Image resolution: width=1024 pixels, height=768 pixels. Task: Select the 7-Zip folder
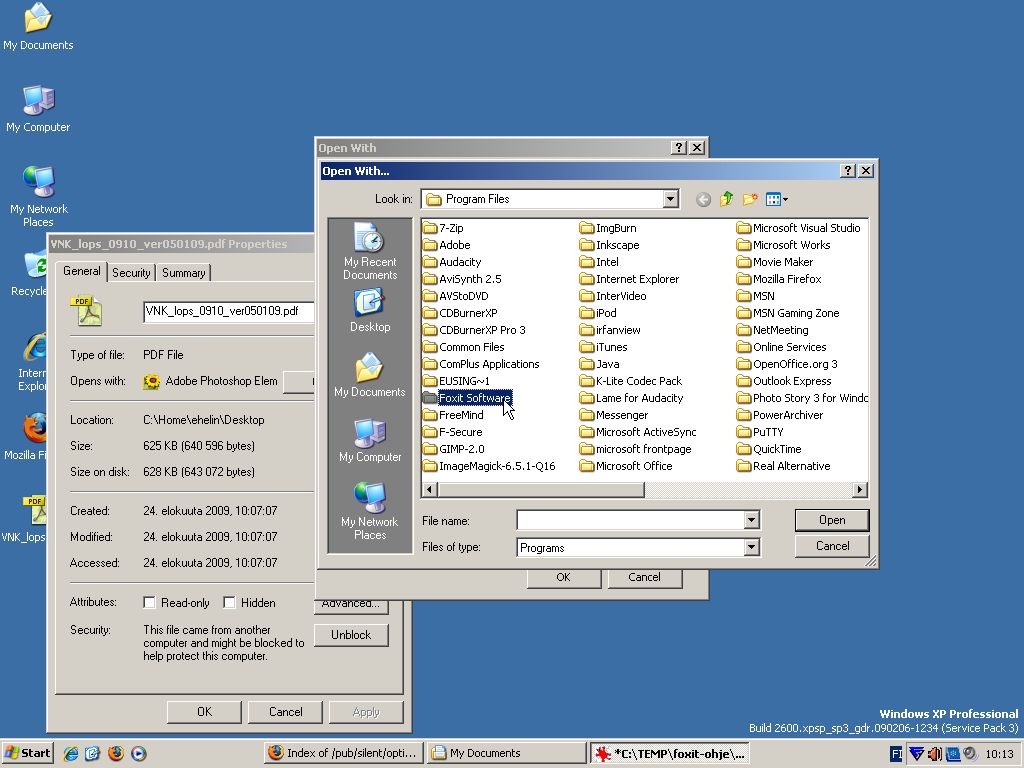click(443, 228)
